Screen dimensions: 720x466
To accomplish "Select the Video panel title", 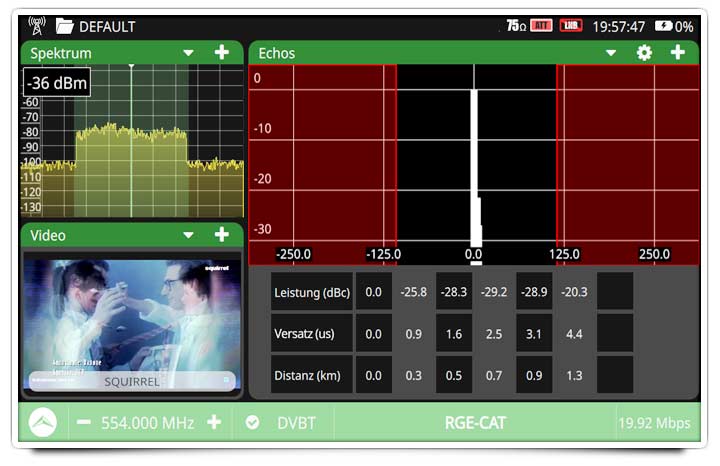I will coord(48,236).
